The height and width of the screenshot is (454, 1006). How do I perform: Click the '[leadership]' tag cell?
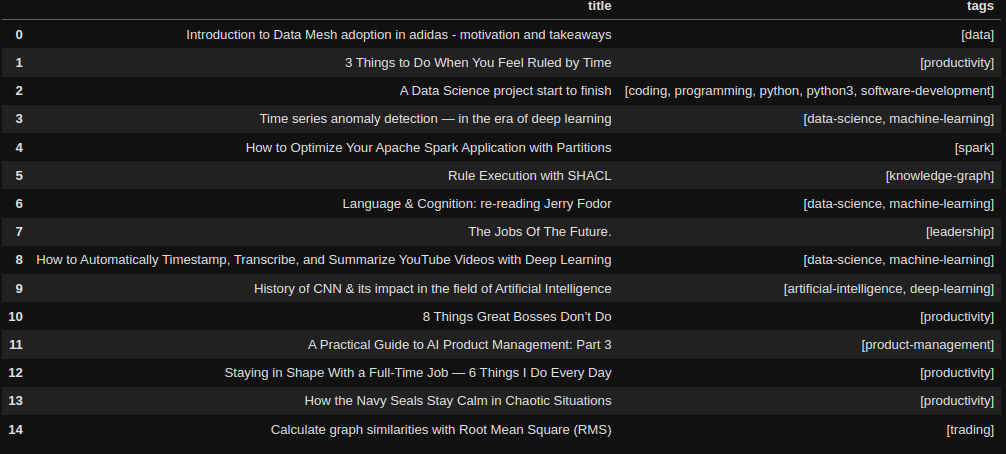tap(960, 232)
